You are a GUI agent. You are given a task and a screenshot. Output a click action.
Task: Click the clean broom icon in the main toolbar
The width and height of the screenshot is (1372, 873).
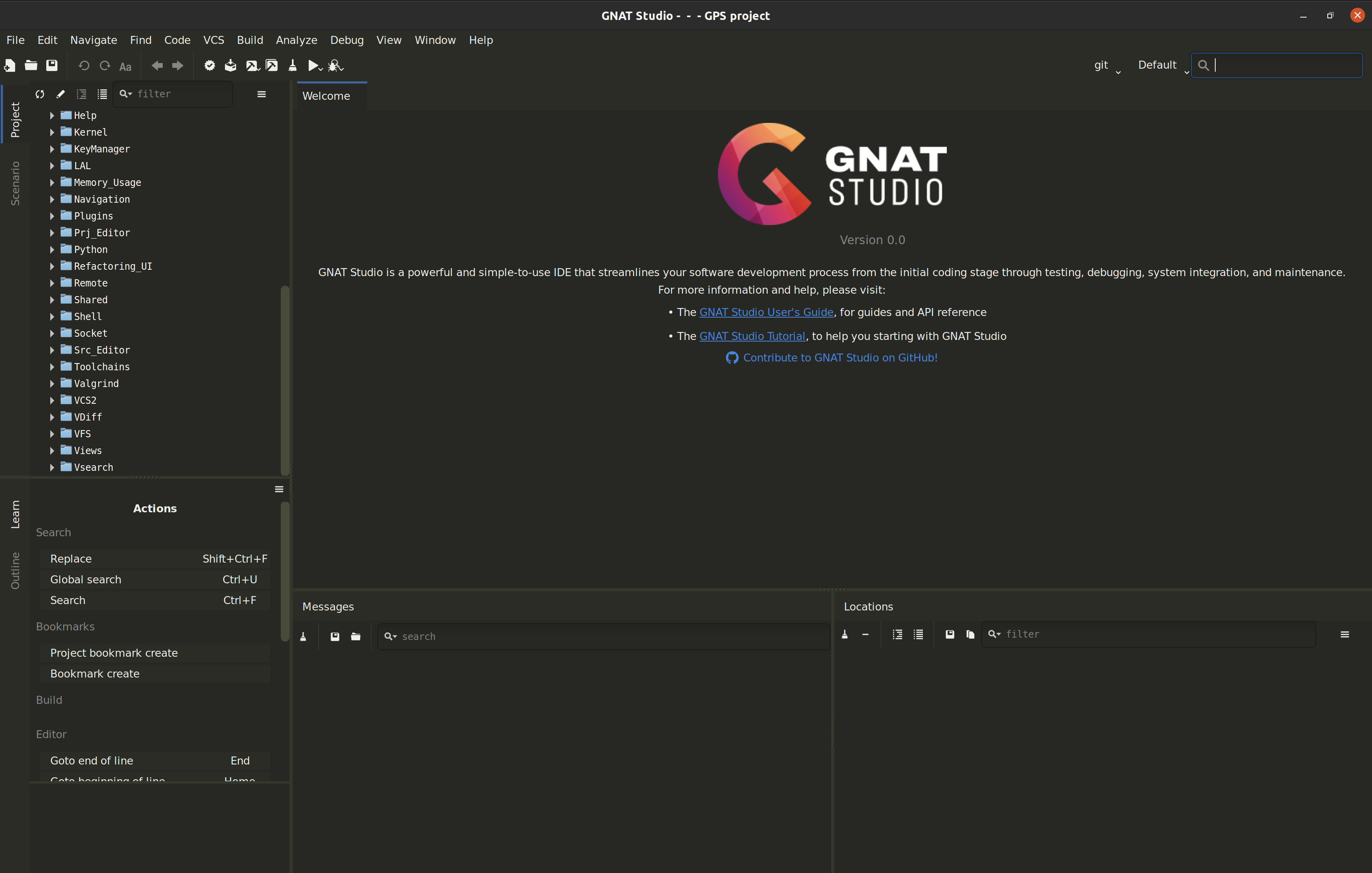[x=292, y=65]
